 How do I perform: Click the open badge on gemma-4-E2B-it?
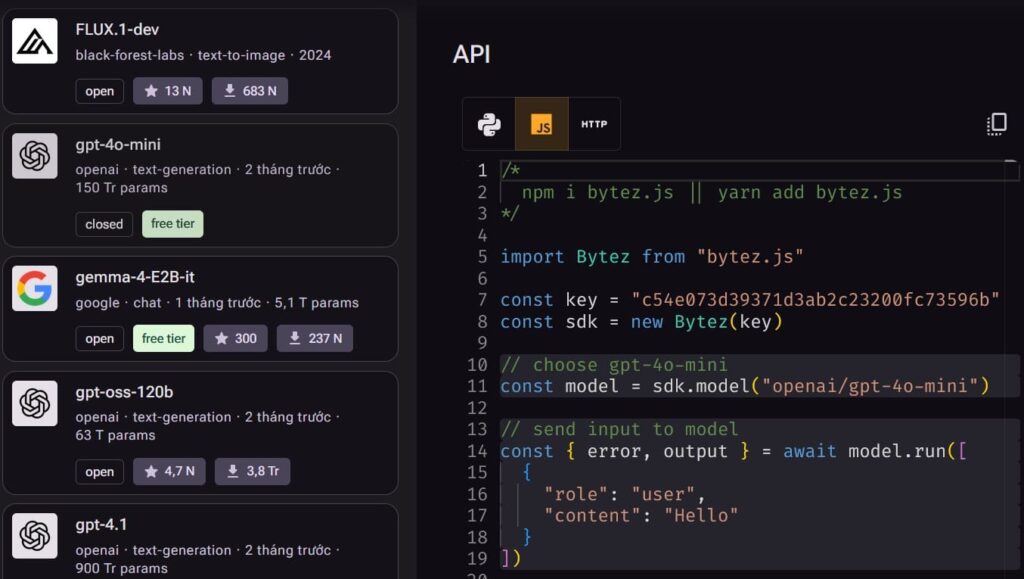click(100, 339)
